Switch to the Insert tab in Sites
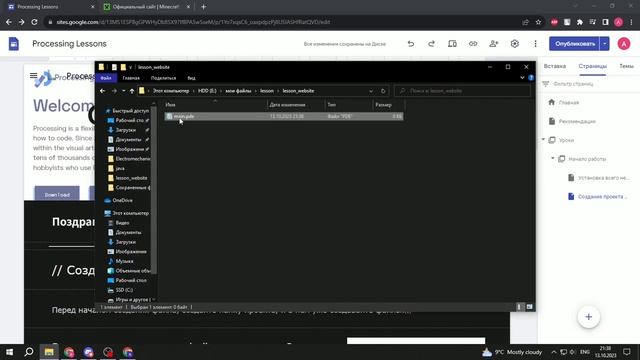 (555, 66)
